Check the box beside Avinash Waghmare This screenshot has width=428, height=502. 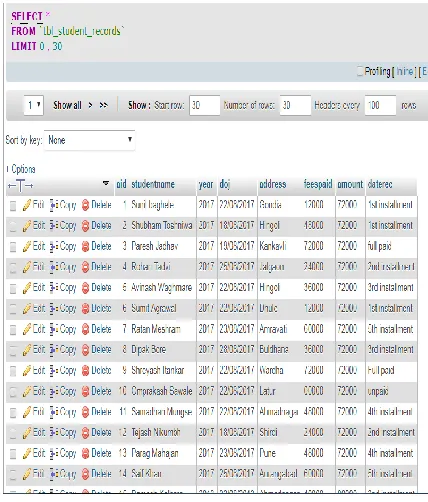tap(13, 288)
